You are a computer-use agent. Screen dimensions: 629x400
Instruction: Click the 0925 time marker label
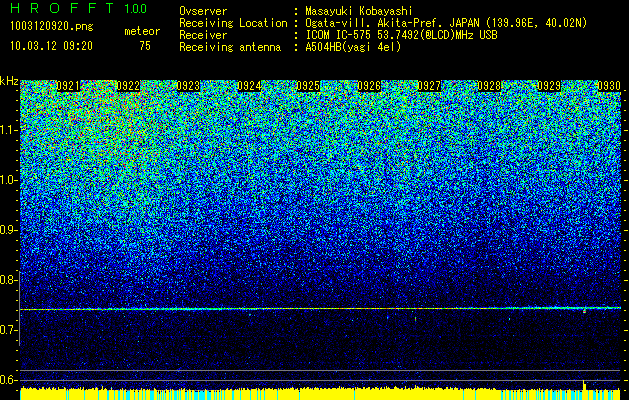pyautogui.click(x=308, y=86)
